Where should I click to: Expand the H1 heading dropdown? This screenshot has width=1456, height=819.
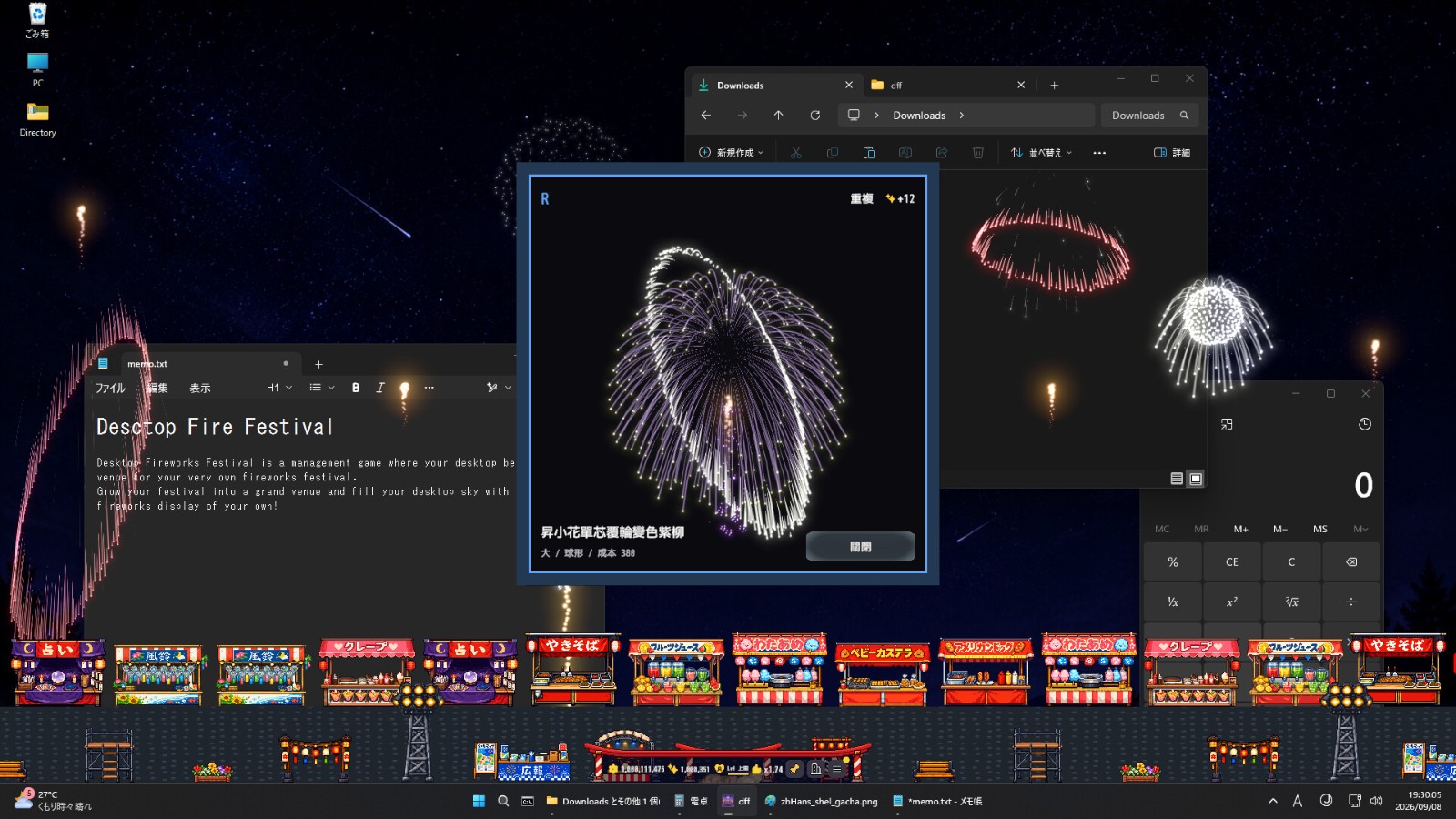pos(279,388)
